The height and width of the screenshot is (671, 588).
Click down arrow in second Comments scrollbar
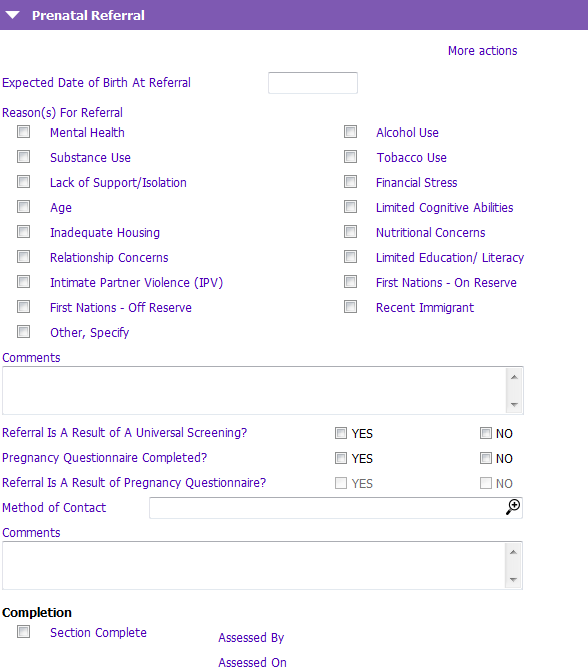point(513,579)
